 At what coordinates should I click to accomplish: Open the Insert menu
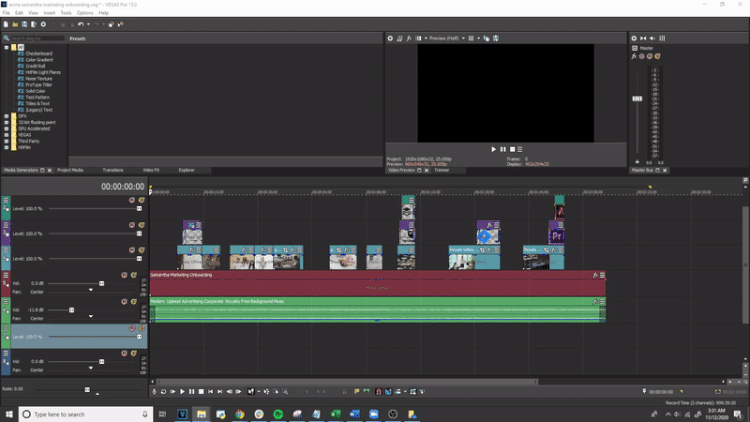point(49,13)
